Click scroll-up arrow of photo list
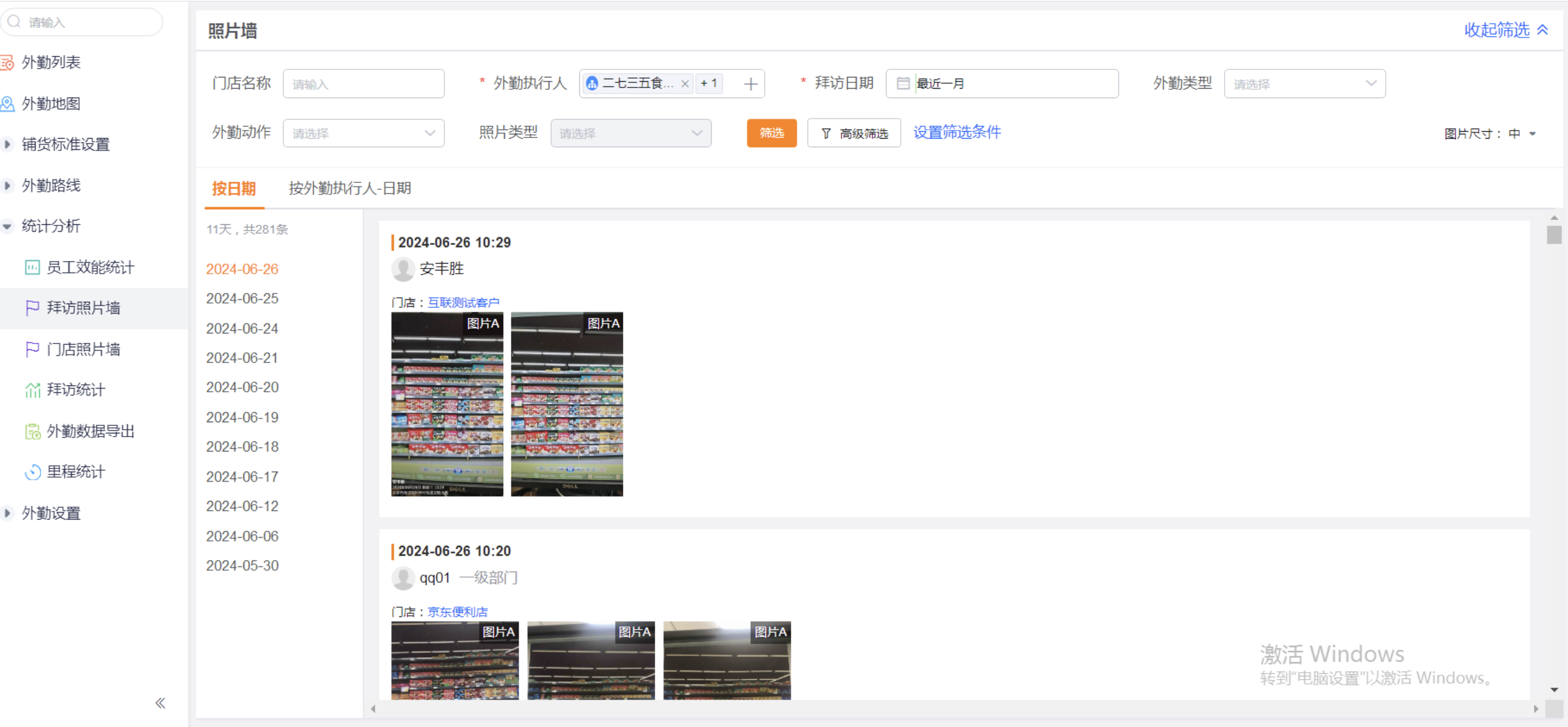The height and width of the screenshot is (727, 1568). pos(1554,218)
